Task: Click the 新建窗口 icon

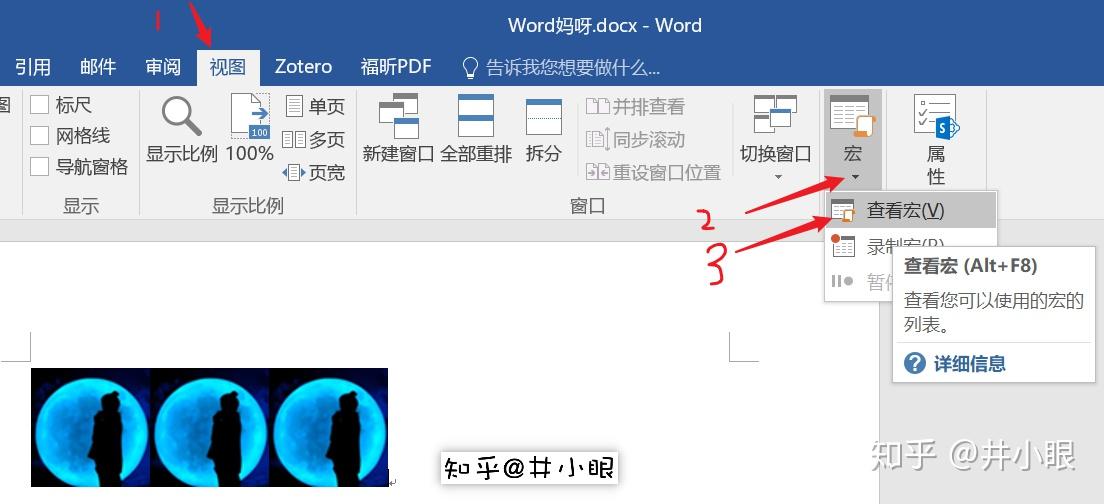Action: tap(399, 115)
